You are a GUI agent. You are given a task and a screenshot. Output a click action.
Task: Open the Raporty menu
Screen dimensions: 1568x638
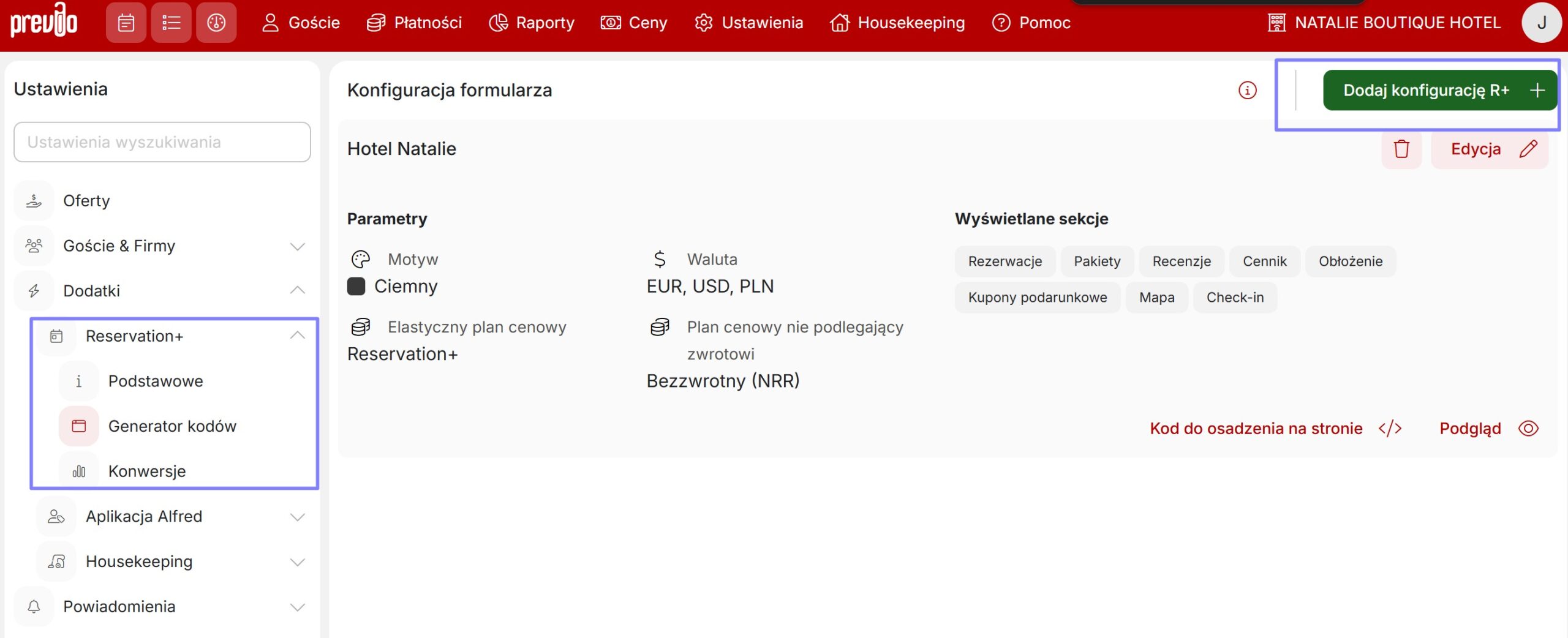pos(532,23)
